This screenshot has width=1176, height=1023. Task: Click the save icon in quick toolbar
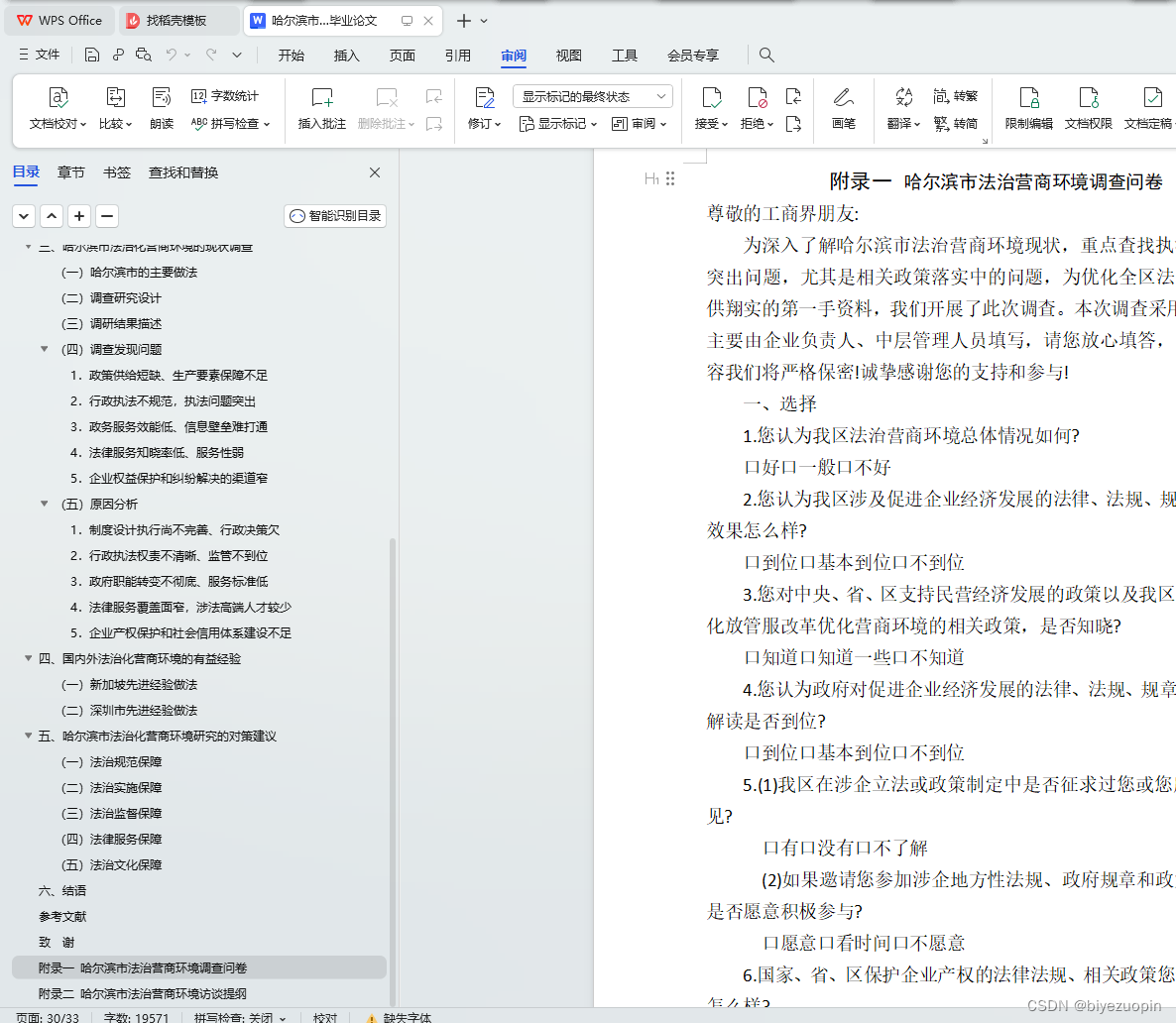[x=91, y=55]
